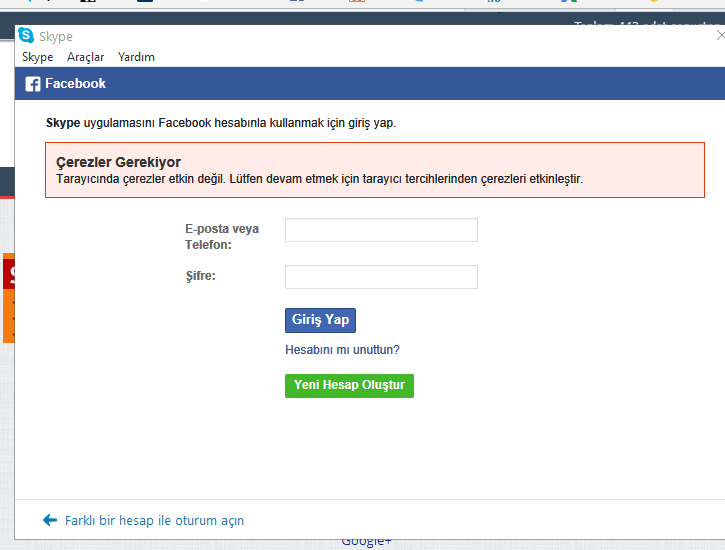Focus the Şifre password field
This screenshot has width=725, height=550.
381,277
